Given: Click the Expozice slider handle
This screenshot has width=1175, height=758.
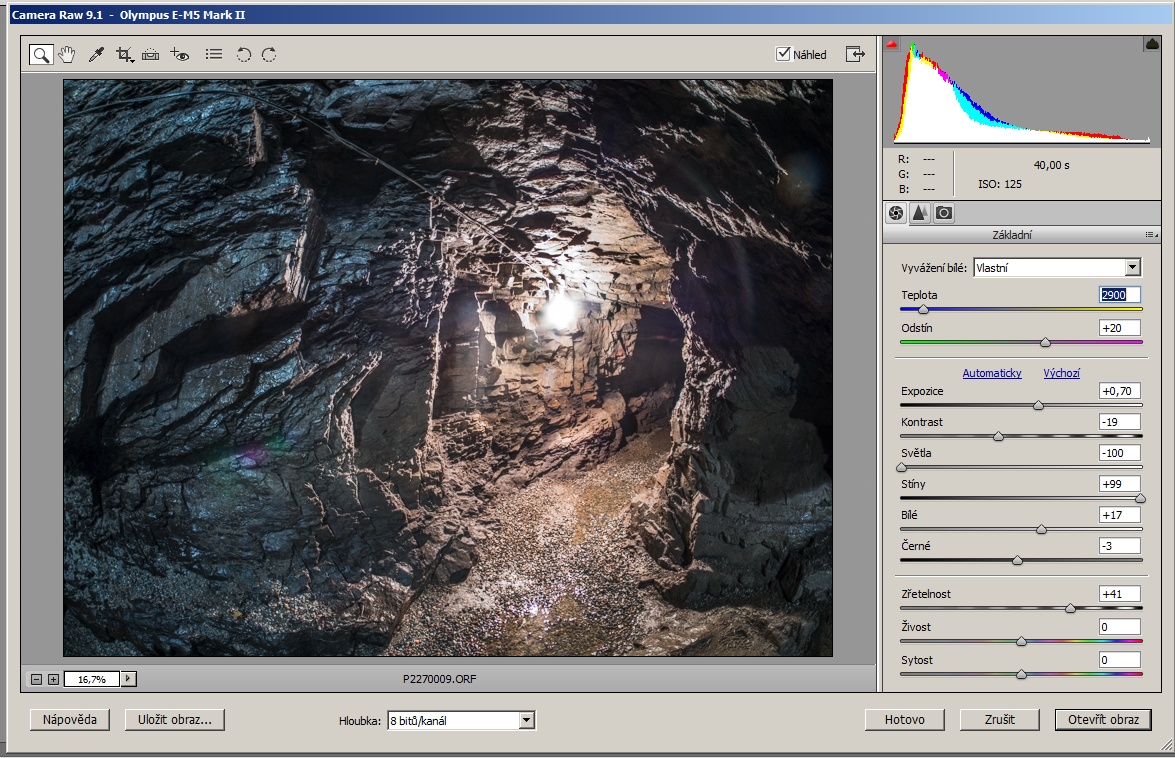Looking at the screenshot, I should 1038,406.
